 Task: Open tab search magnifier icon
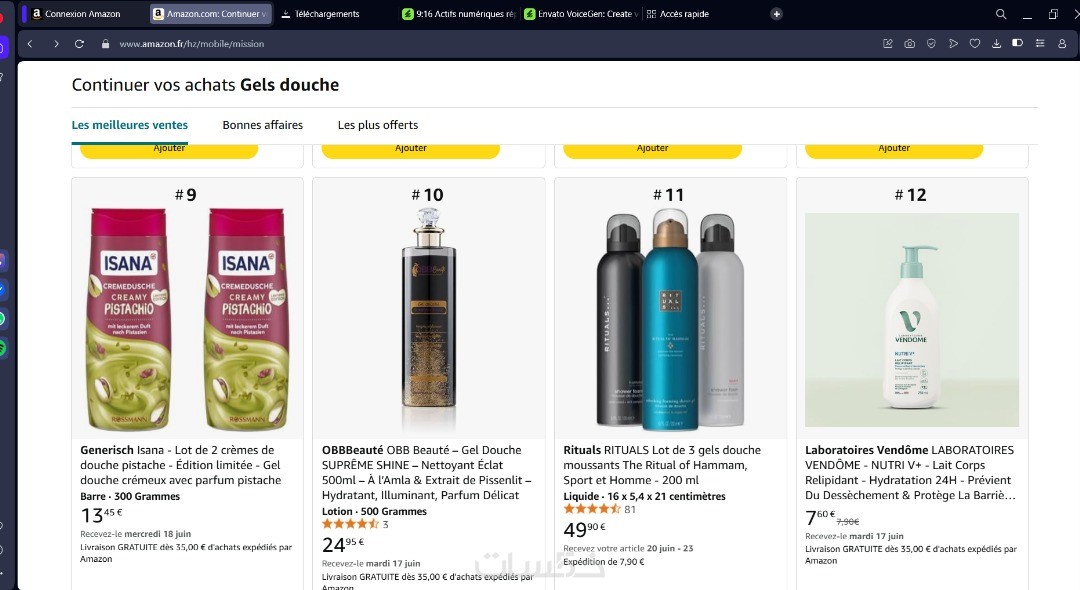pos(1001,14)
